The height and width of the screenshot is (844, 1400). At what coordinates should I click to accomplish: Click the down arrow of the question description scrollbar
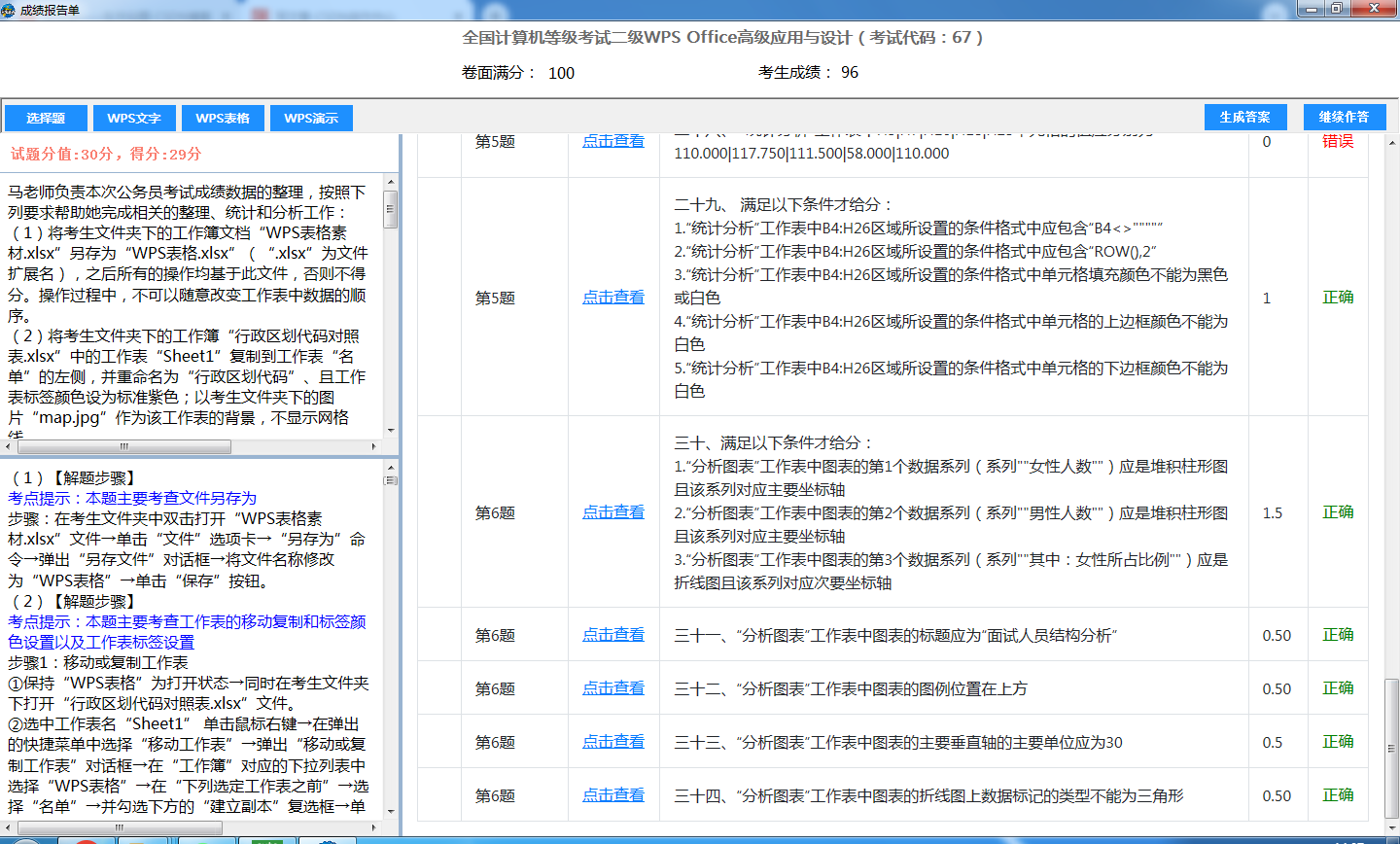click(x=391, y=431)
